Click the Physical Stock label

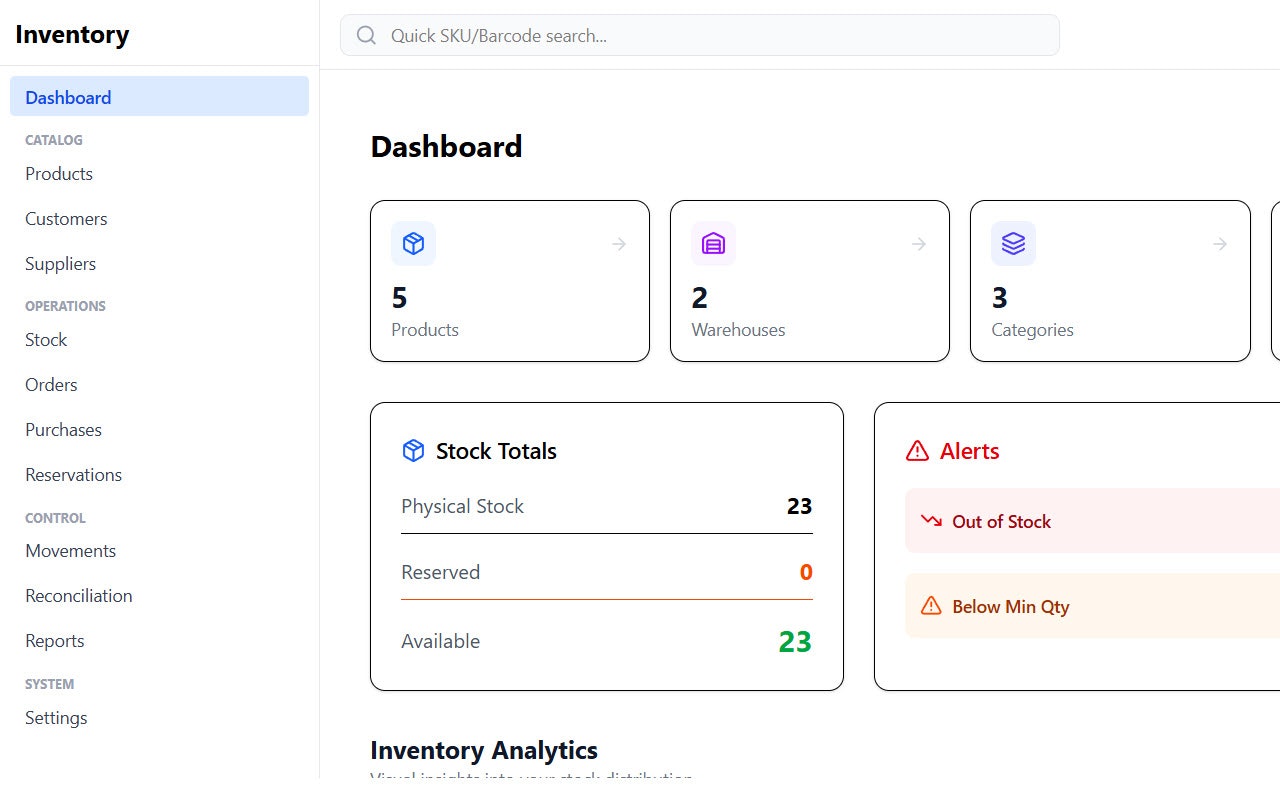[462, 507]
